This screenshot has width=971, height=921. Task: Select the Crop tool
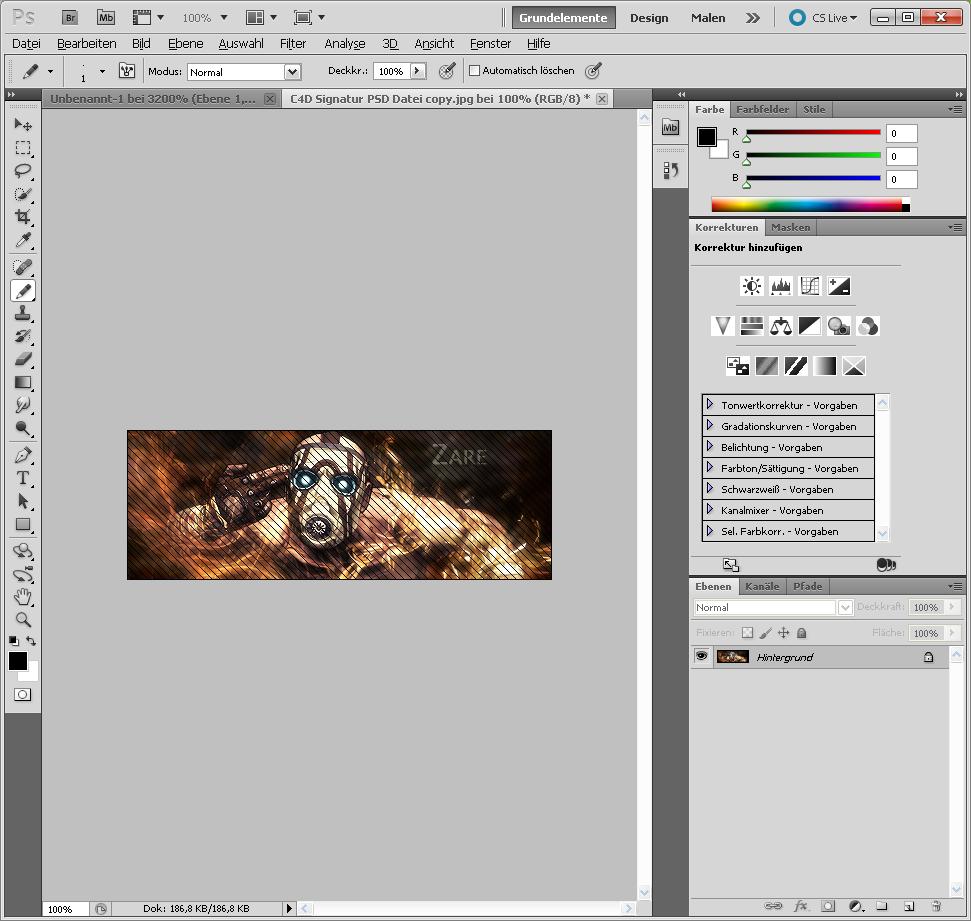click(23, 218)
